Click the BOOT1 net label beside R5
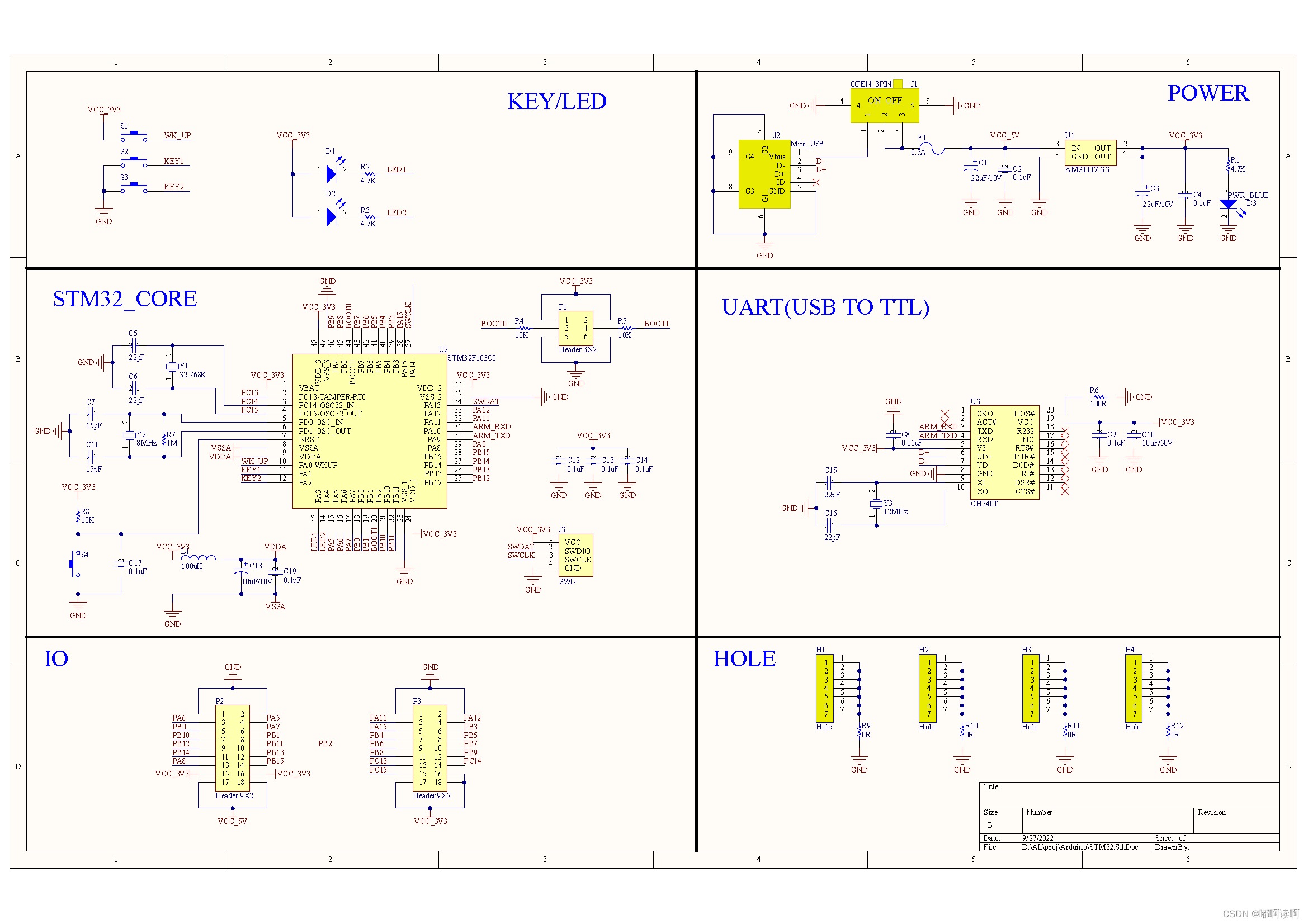The height and width of the screenshot is (924, 1308). click(x=657, y=324)
